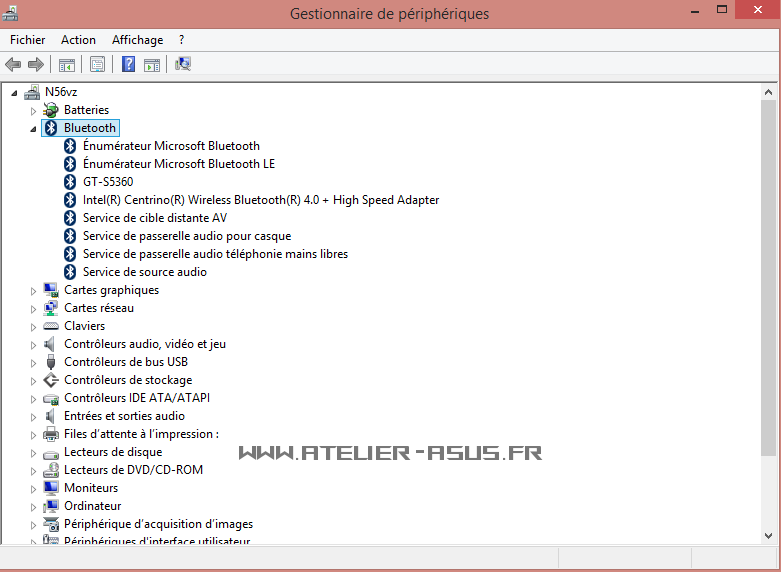Expand the Batteries category
781x572 pixels.
(33, 110)
